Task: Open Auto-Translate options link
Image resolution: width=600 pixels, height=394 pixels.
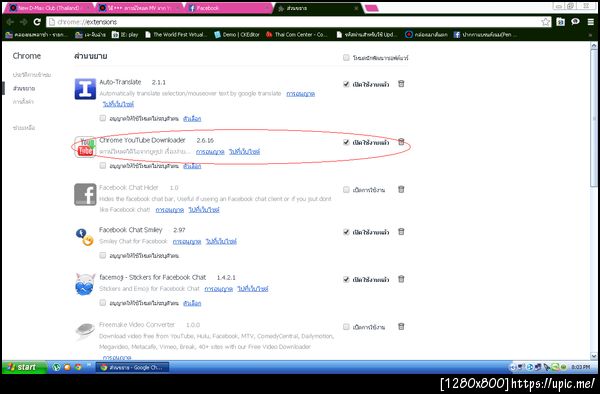Action: point(192,118)
